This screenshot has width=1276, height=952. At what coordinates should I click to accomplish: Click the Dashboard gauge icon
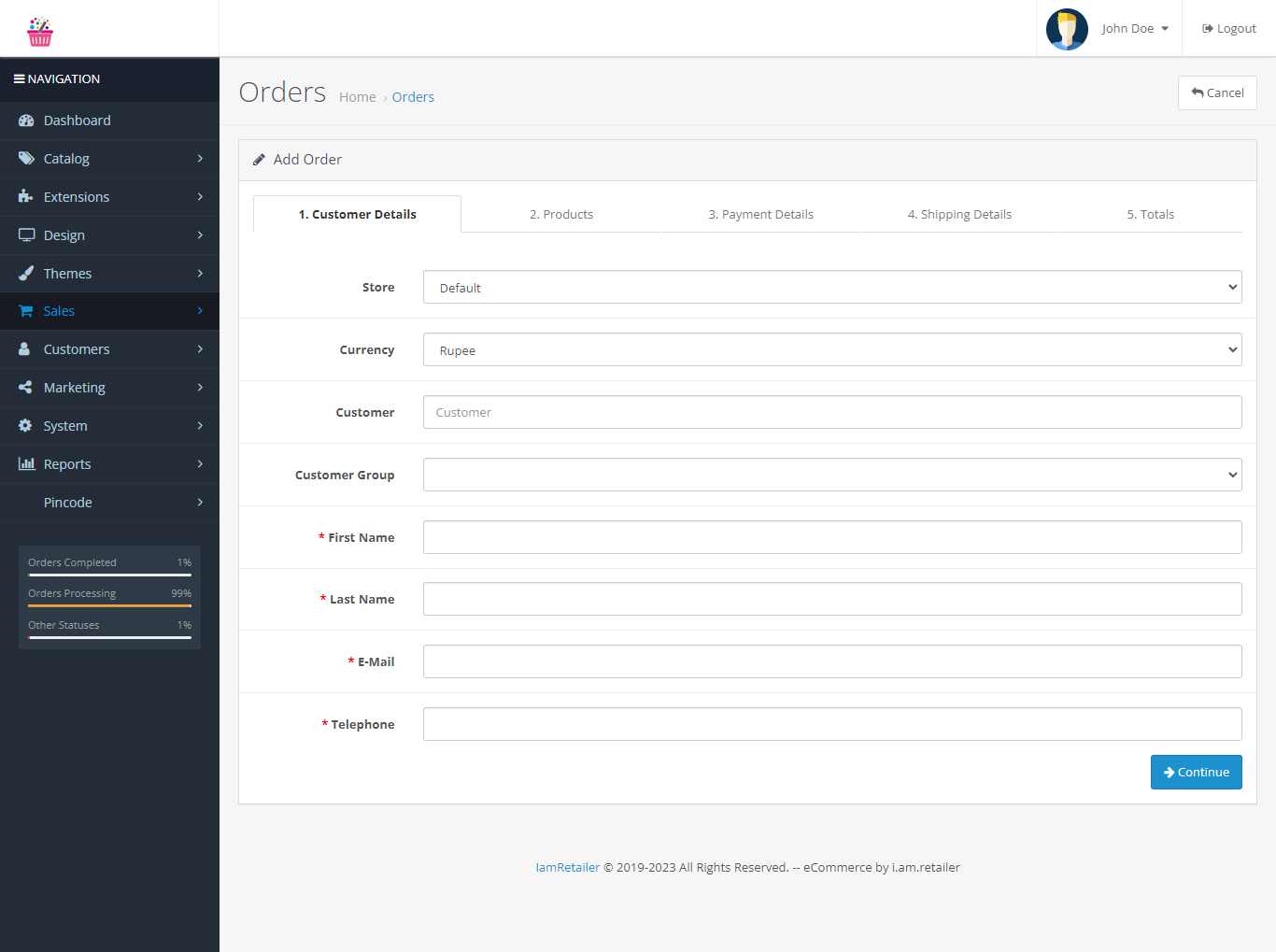click(x=26, y=121)
